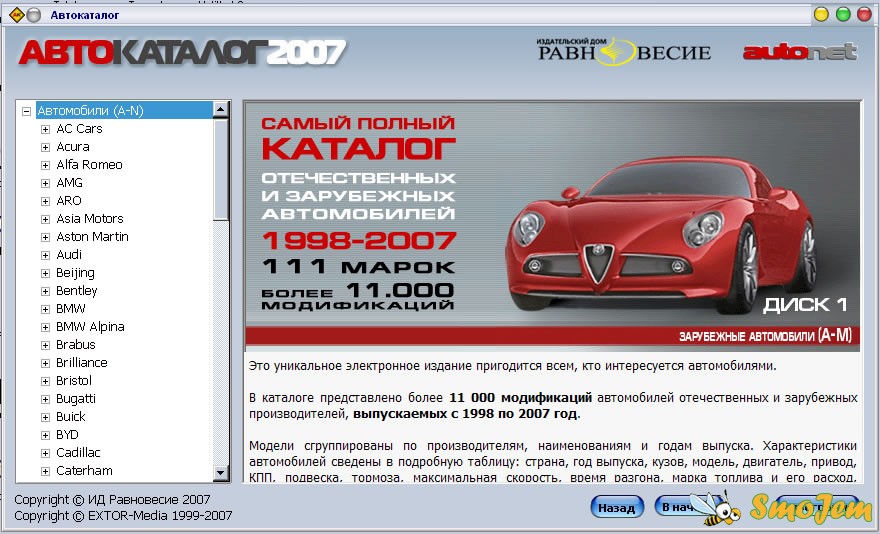Click the brand list scroll-up arrow
The image size is (880, 534).
(x=221, y=109)
